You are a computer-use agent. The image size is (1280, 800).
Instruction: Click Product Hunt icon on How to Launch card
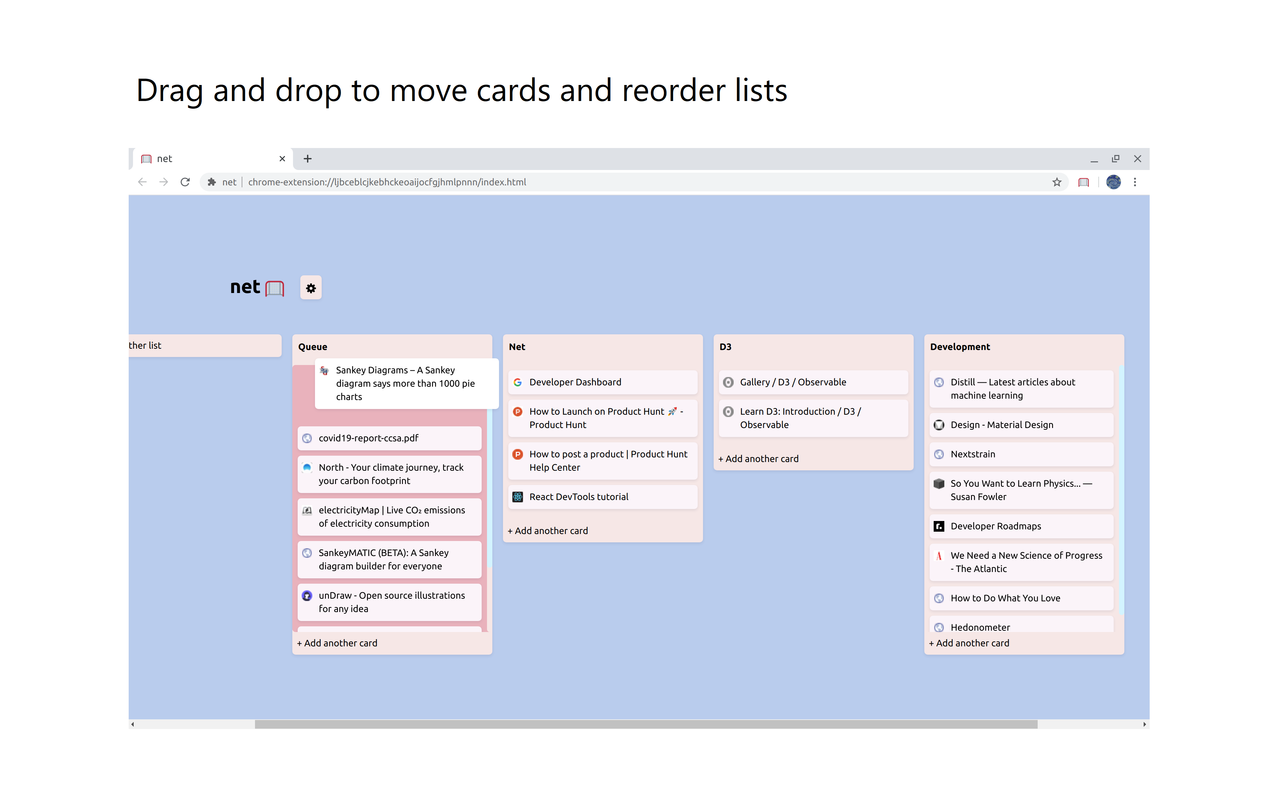click(x=517, y=411)
